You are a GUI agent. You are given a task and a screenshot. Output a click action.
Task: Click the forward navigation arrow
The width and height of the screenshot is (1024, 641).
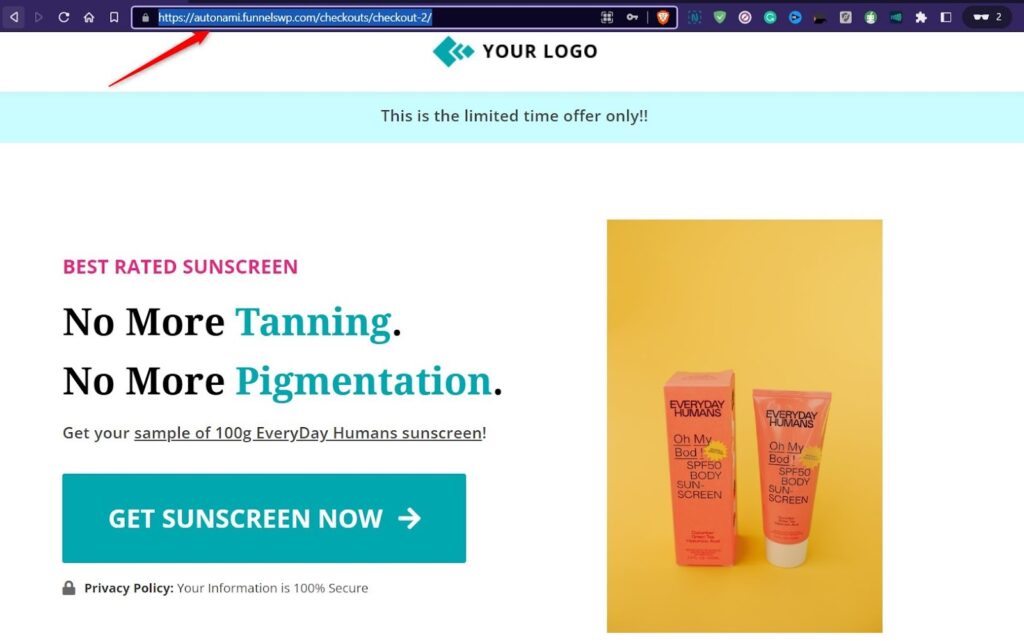39,17
